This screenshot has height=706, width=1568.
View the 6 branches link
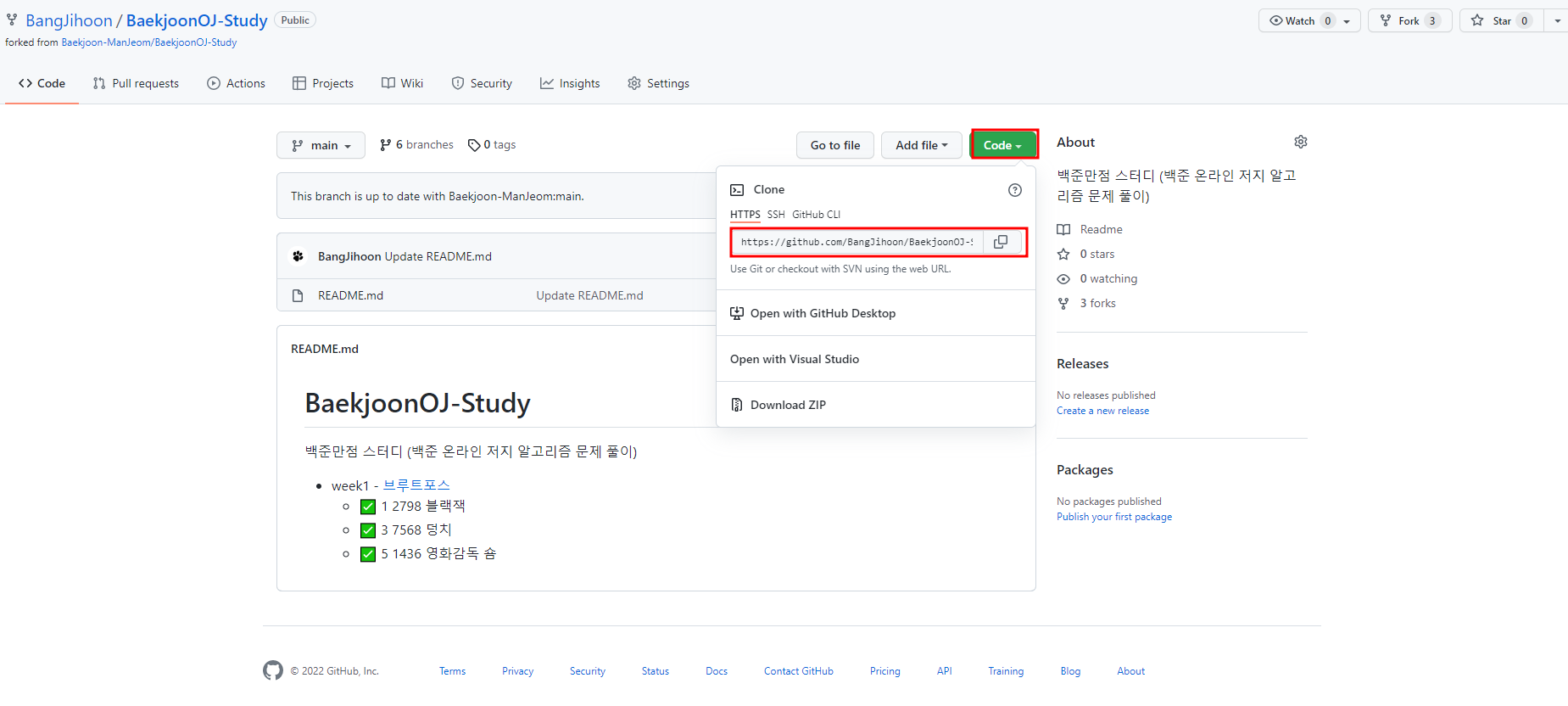point(416,145)
